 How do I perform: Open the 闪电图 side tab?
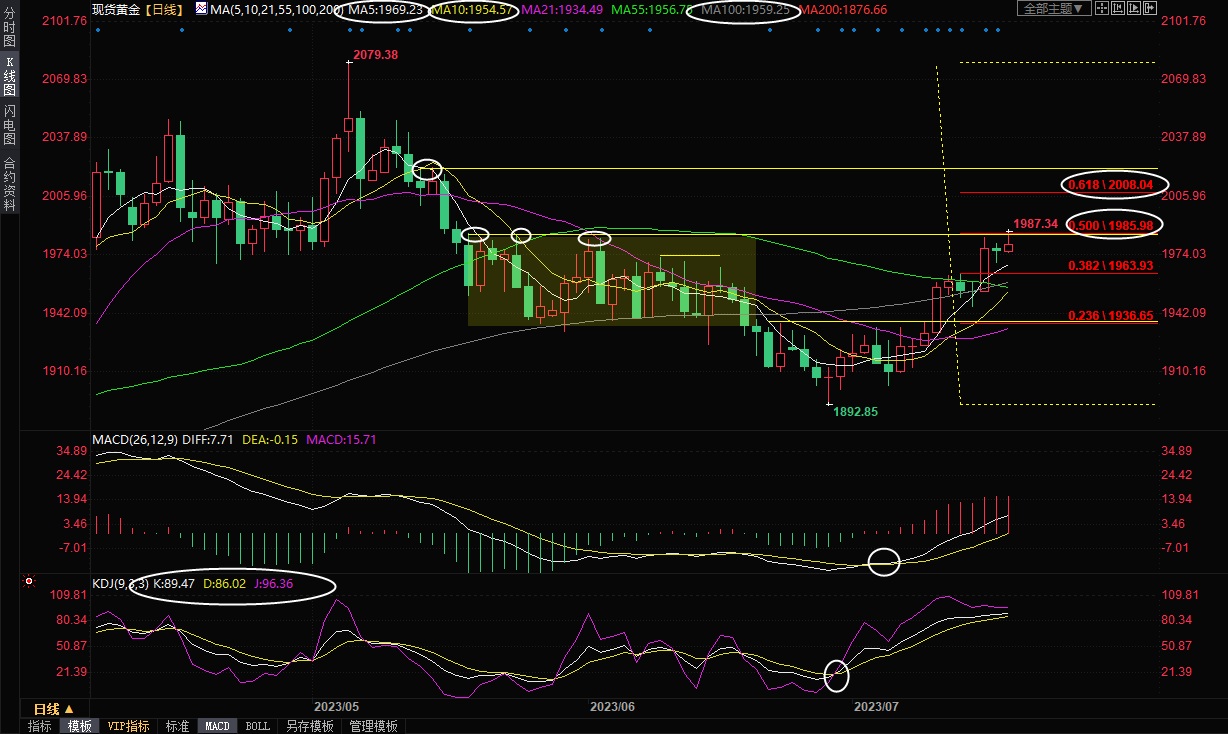click(9, 126)
